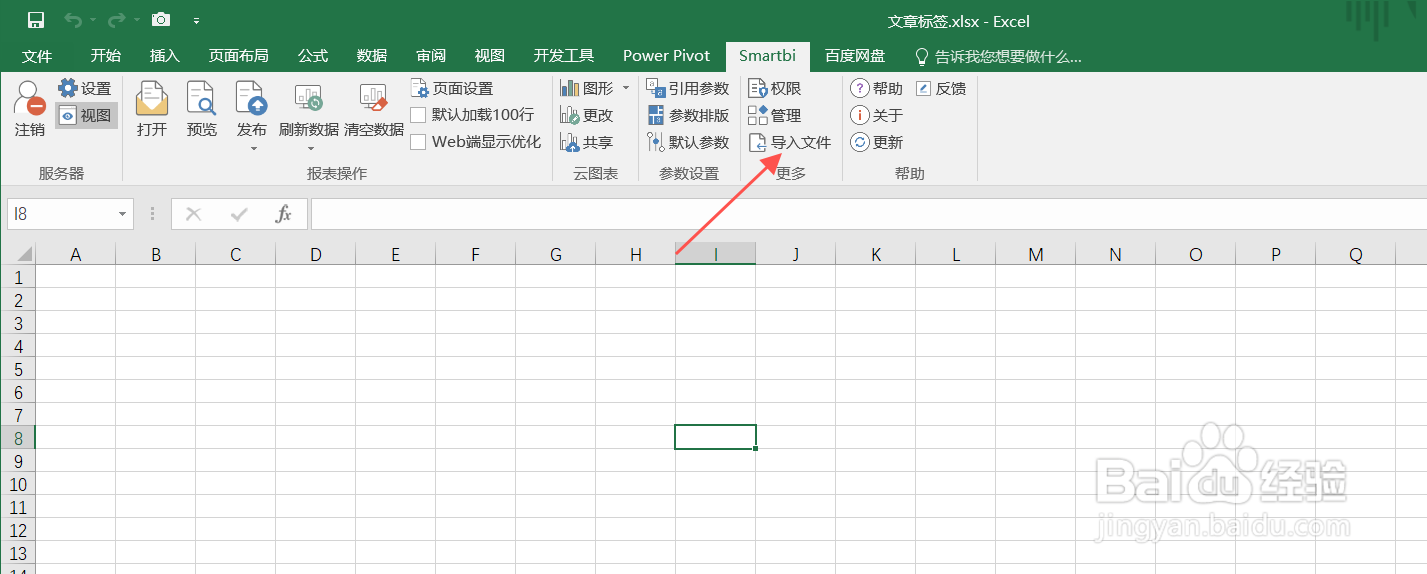
Task: Toggle the 视图 eye button in 服务器 group
Action: [86, 116]
